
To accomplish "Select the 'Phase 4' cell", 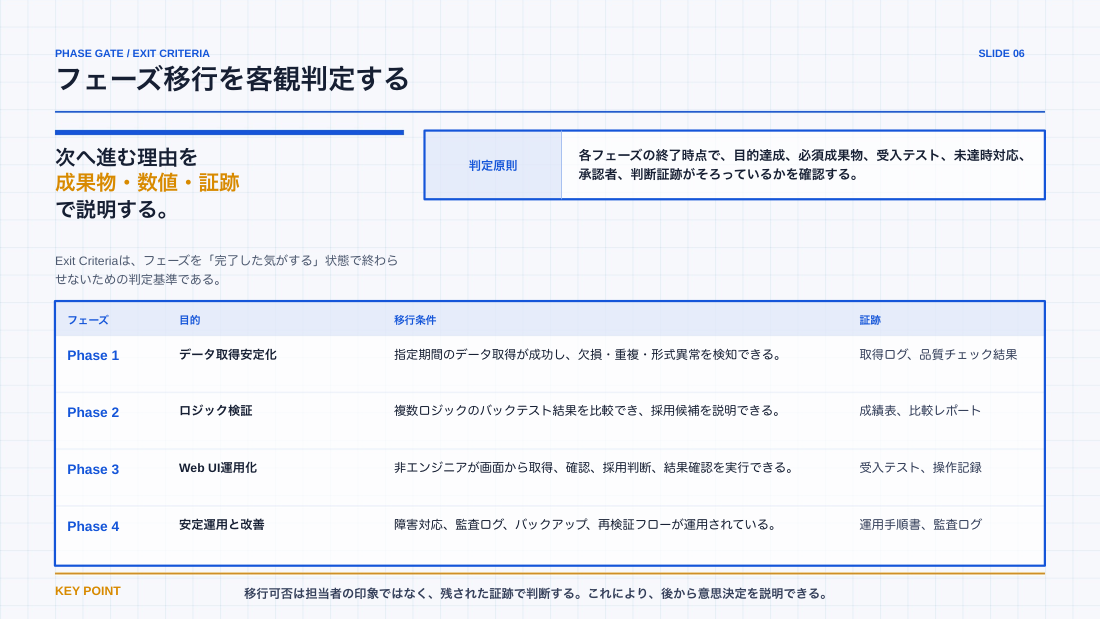I will pyautogui.click(x=93, y=526).
